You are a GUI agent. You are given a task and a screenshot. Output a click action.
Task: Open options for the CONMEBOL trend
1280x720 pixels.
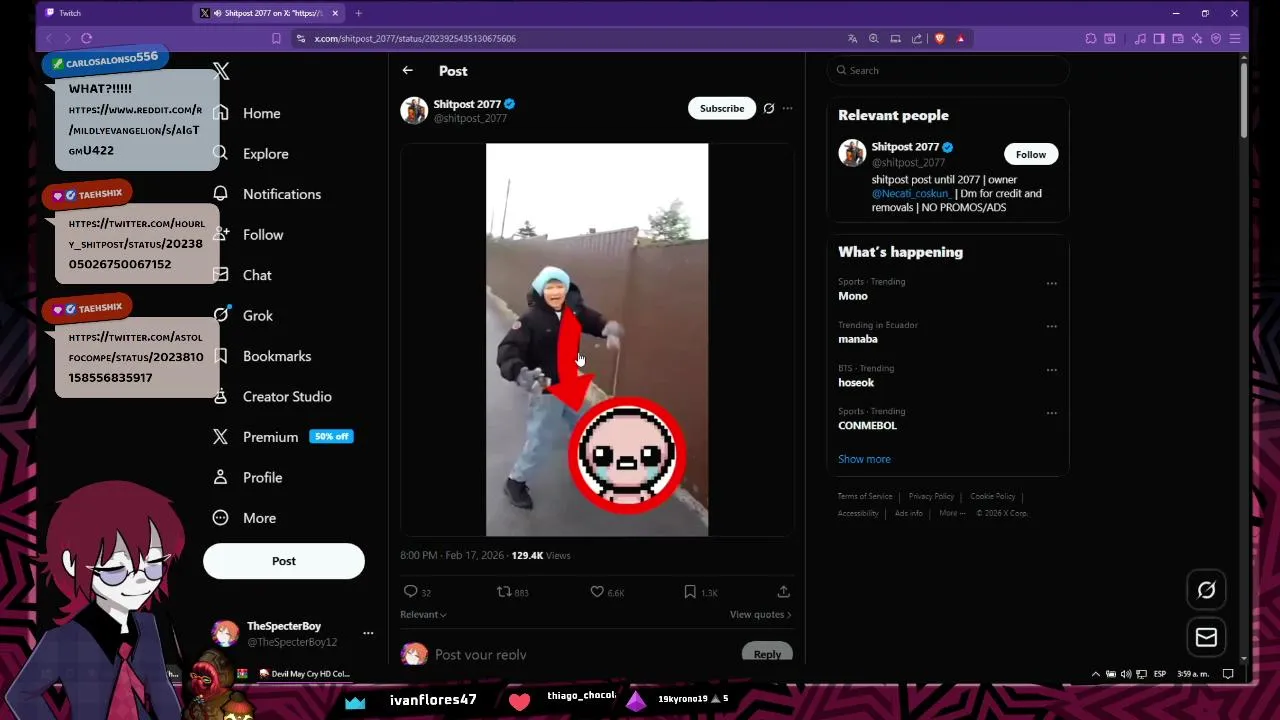[1051, 413]
